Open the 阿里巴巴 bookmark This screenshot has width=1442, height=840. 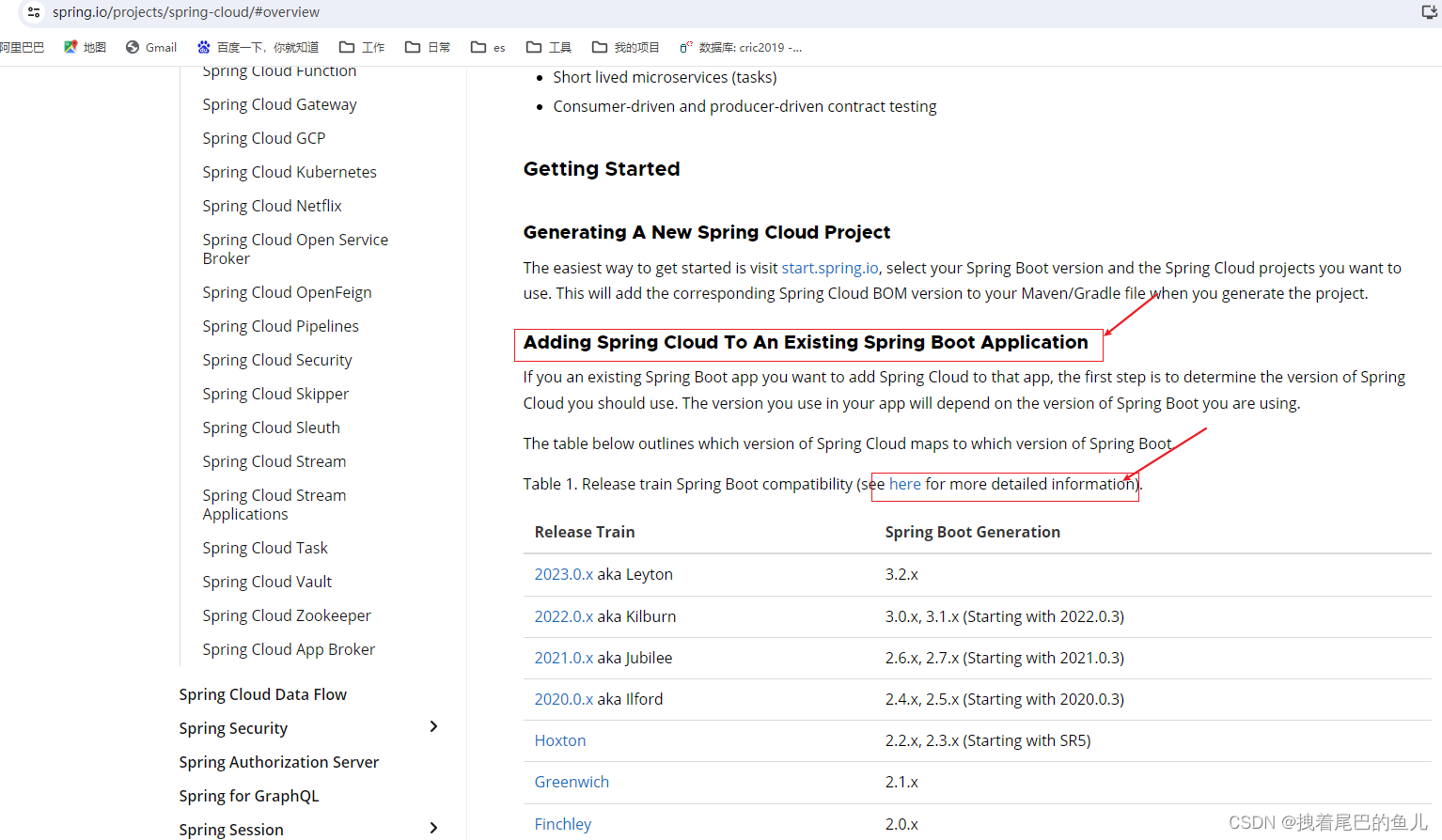[21, 47]
